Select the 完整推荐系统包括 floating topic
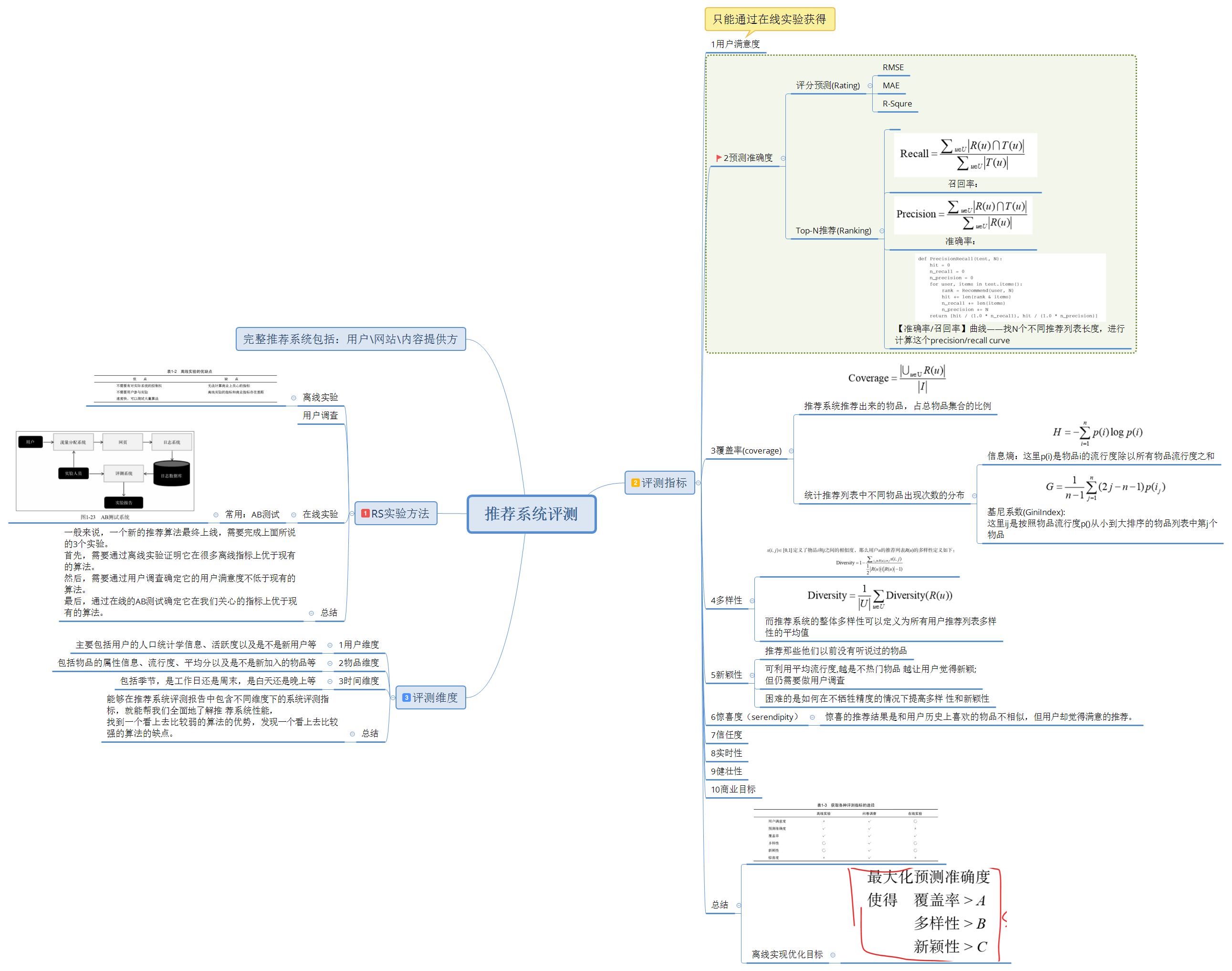The width and height of the screenshot is (1232, 971). [350, 339]
